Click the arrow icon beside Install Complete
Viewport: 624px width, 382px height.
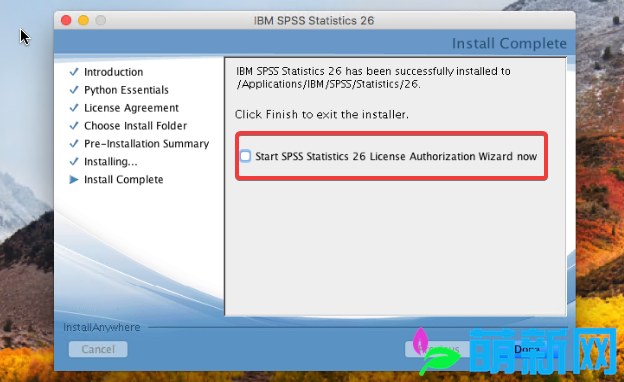tap(74, 179)
